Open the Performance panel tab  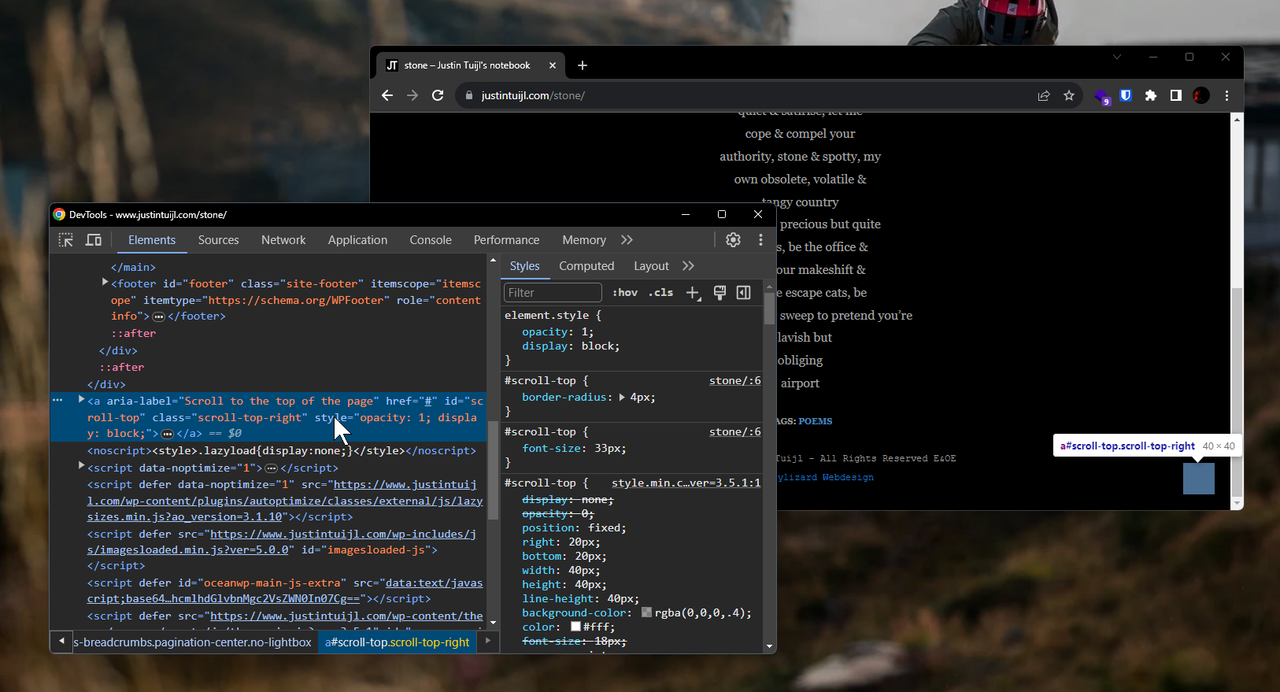point(507,240)
